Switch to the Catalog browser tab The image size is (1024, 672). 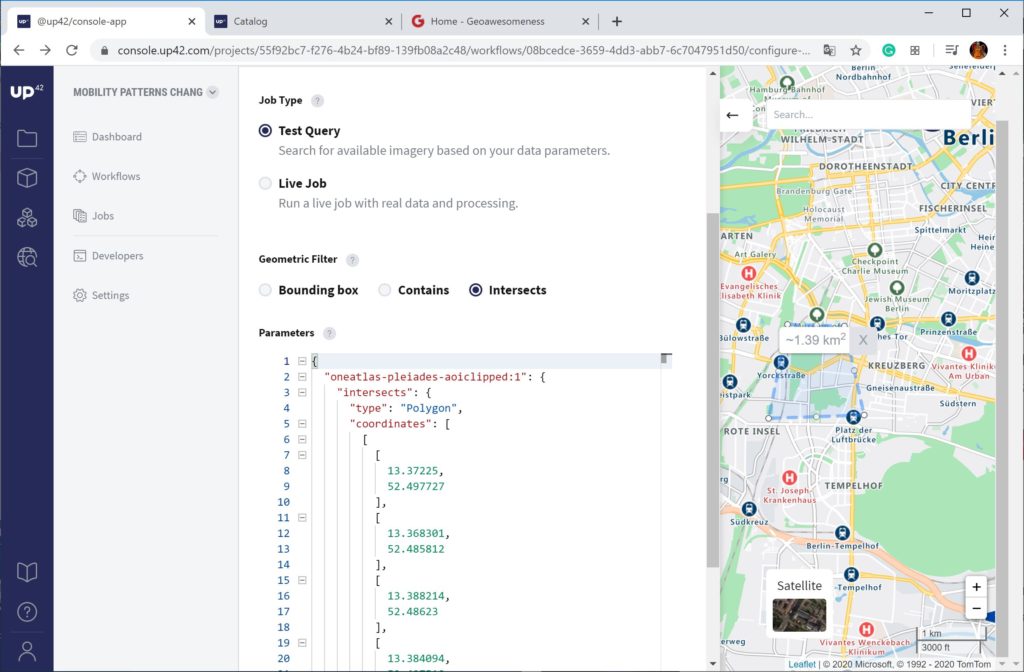[304, 22]
